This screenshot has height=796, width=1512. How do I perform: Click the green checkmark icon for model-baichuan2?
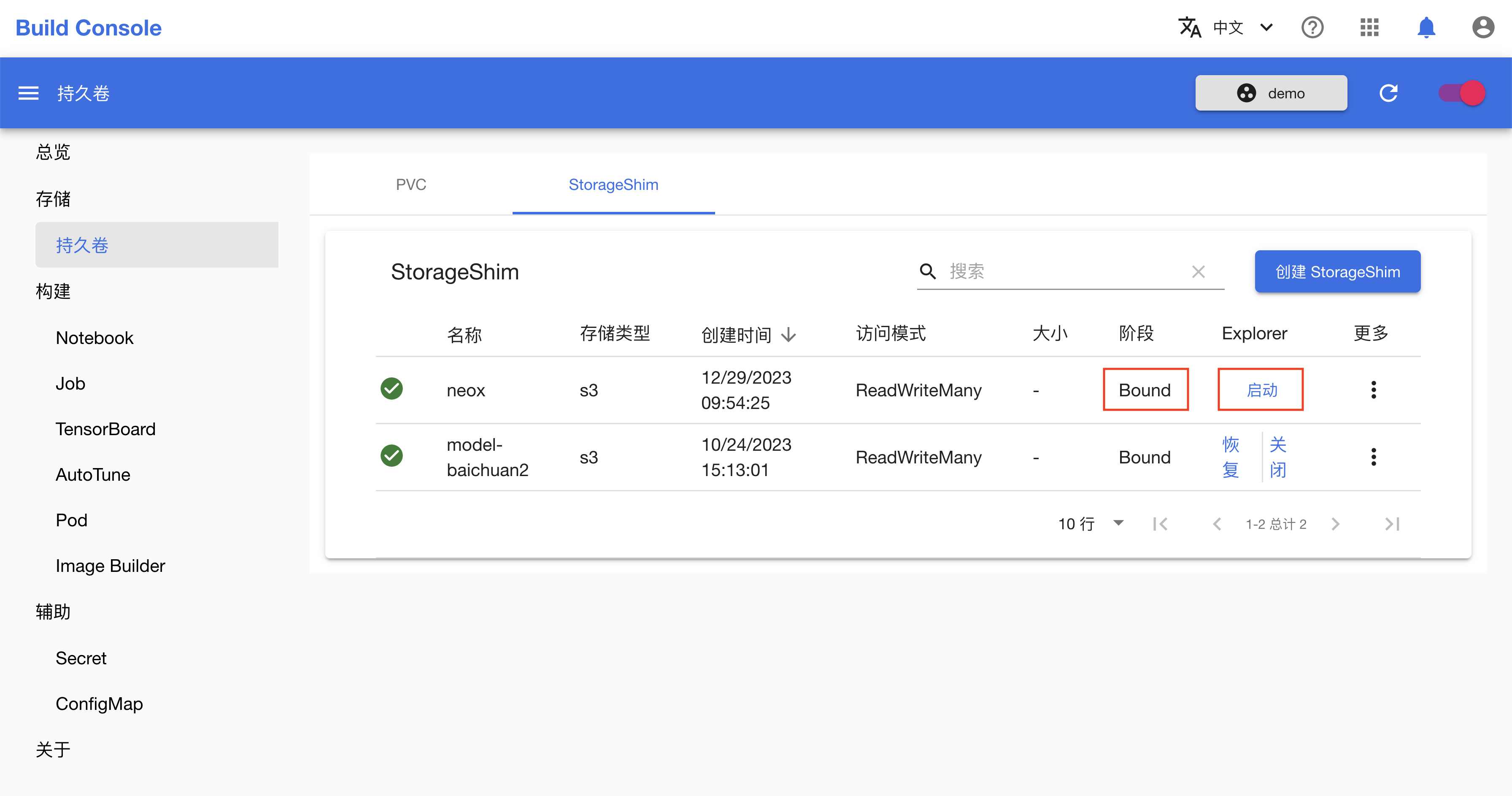(x=392, y=457)
